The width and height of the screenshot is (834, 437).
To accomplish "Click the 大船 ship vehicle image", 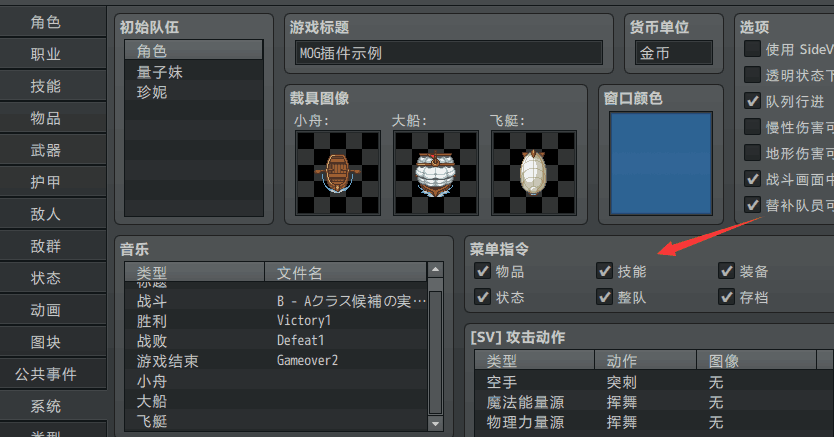I will [x=433, y=172].
